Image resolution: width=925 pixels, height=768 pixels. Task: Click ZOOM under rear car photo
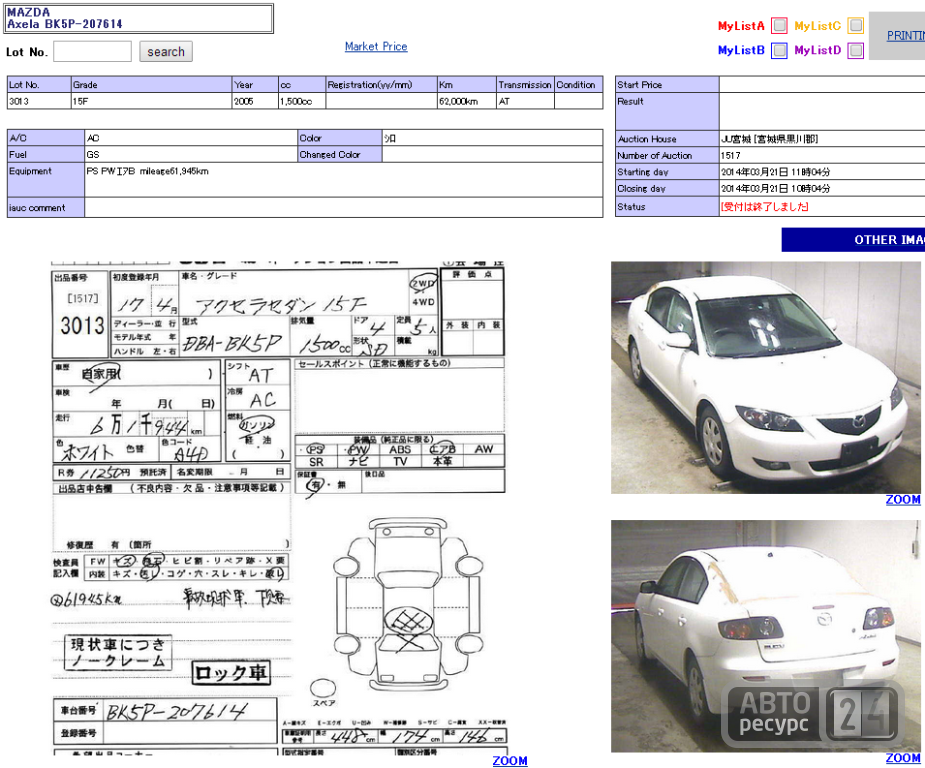point(903,758)
